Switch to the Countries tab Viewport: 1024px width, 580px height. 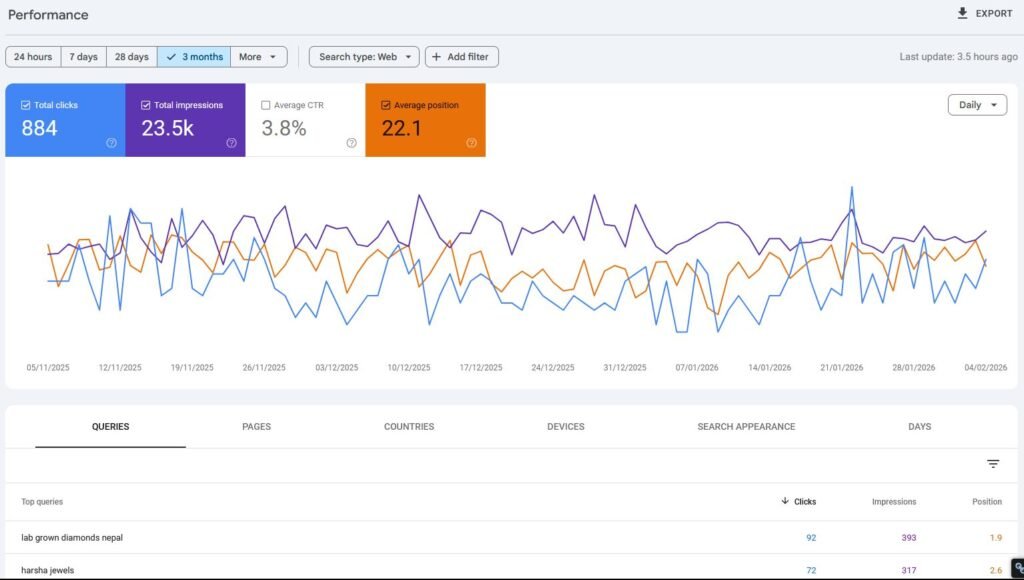coord(409,427)
